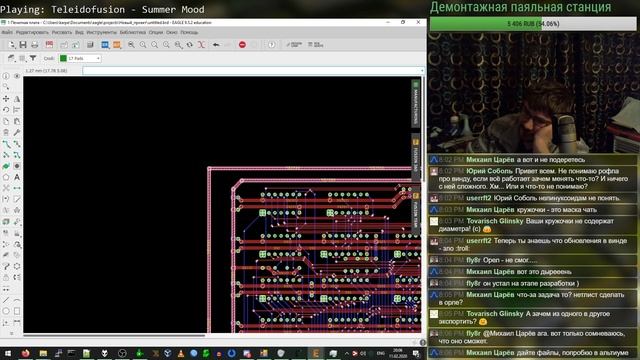Click the undo arrow icon
640x360 pixels.
click(x=216, y=44)
